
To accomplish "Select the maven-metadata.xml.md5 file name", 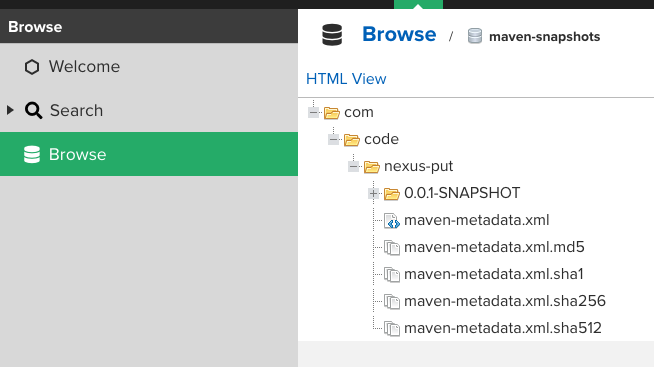I will coord(494,247).
